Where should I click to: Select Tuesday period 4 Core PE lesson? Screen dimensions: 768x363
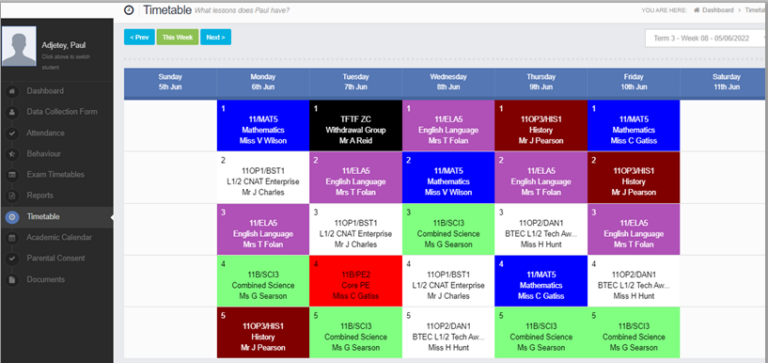point(356,281)
